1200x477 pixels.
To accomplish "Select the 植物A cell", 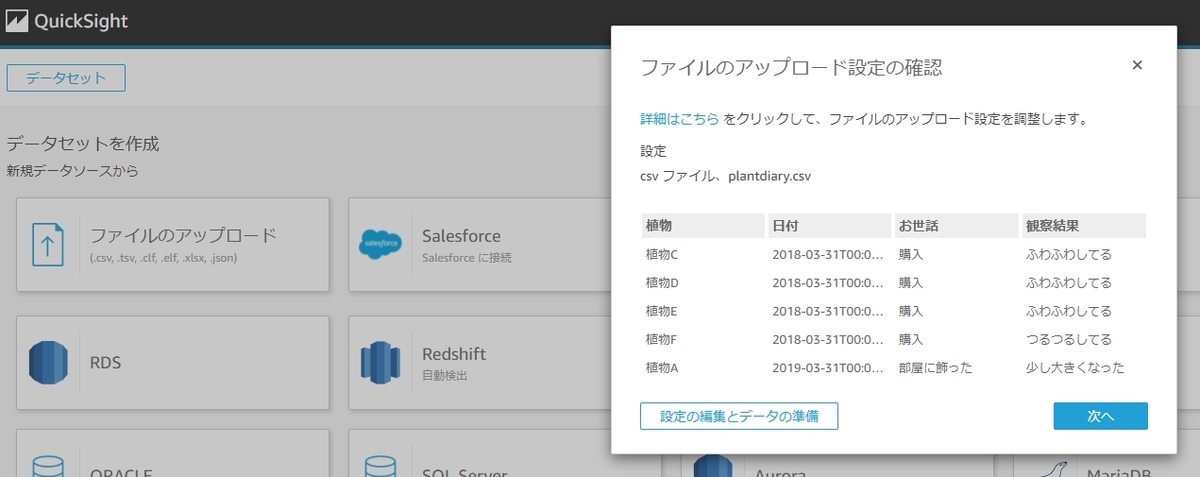I will [x=663, y=368].
